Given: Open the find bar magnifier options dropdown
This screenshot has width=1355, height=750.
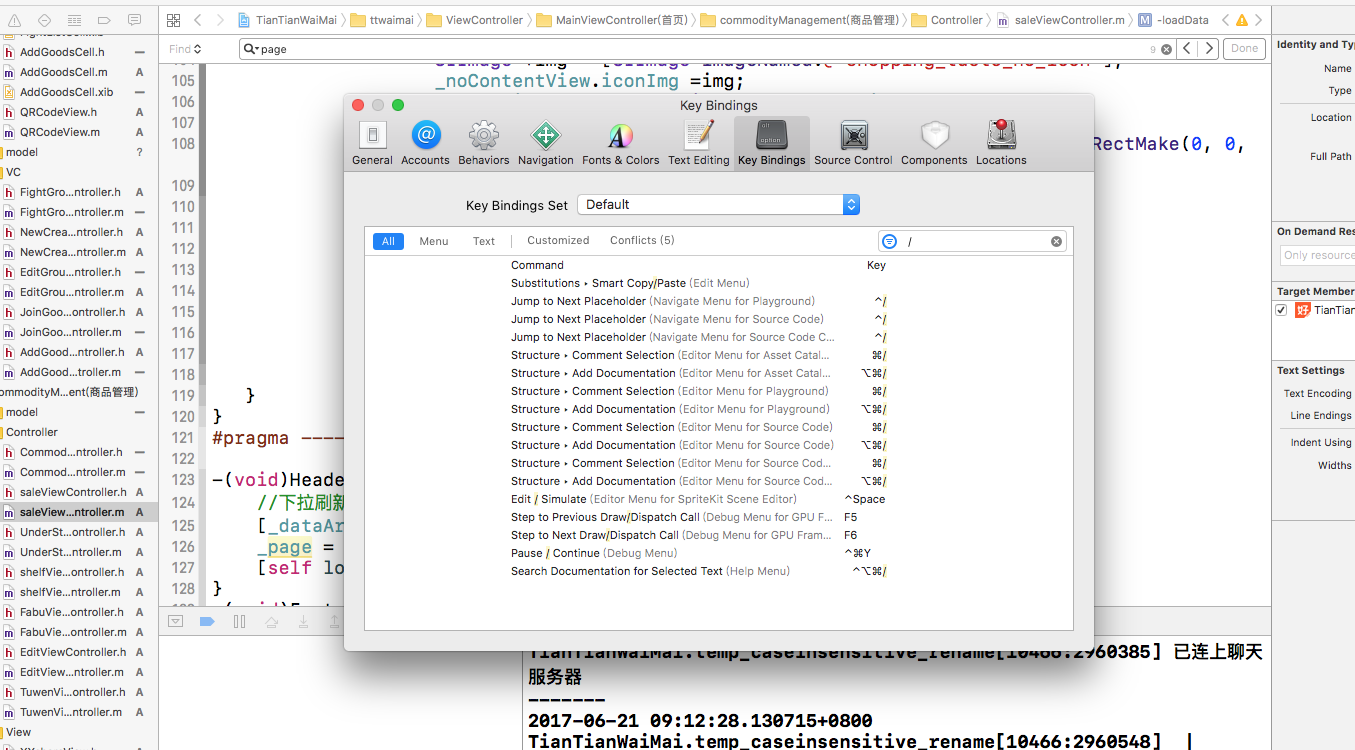Looking at the screenshot, I should tap(252, 49).
